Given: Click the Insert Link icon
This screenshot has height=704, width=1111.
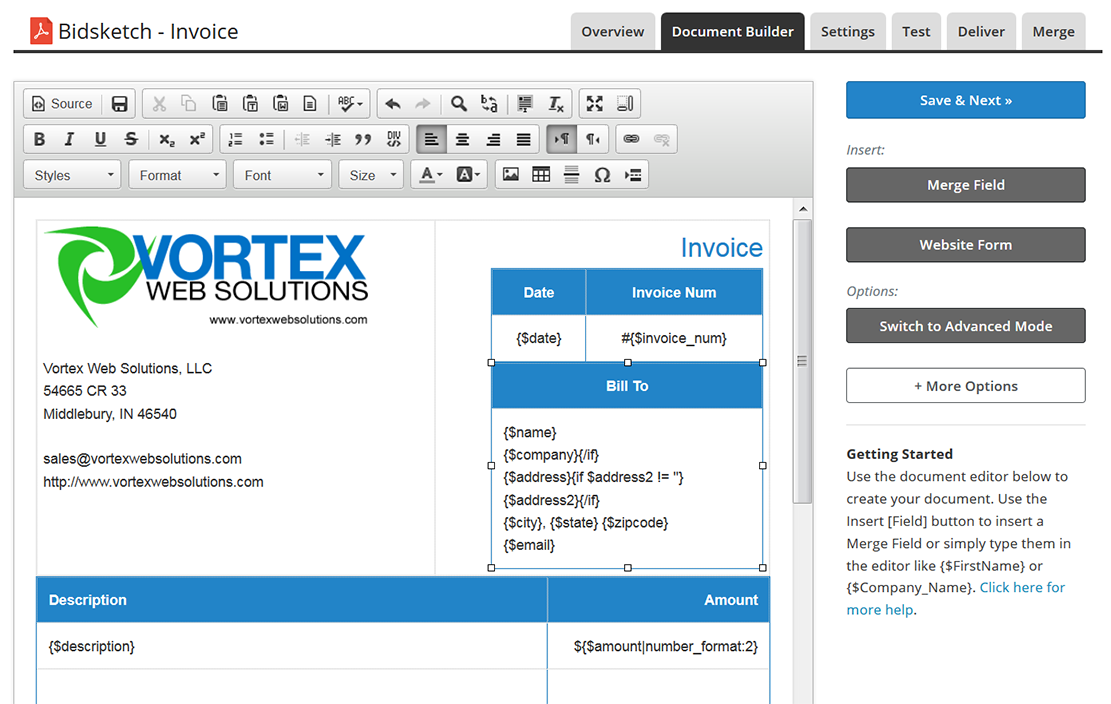Looking at the screenshot, I should pos(631,139).
